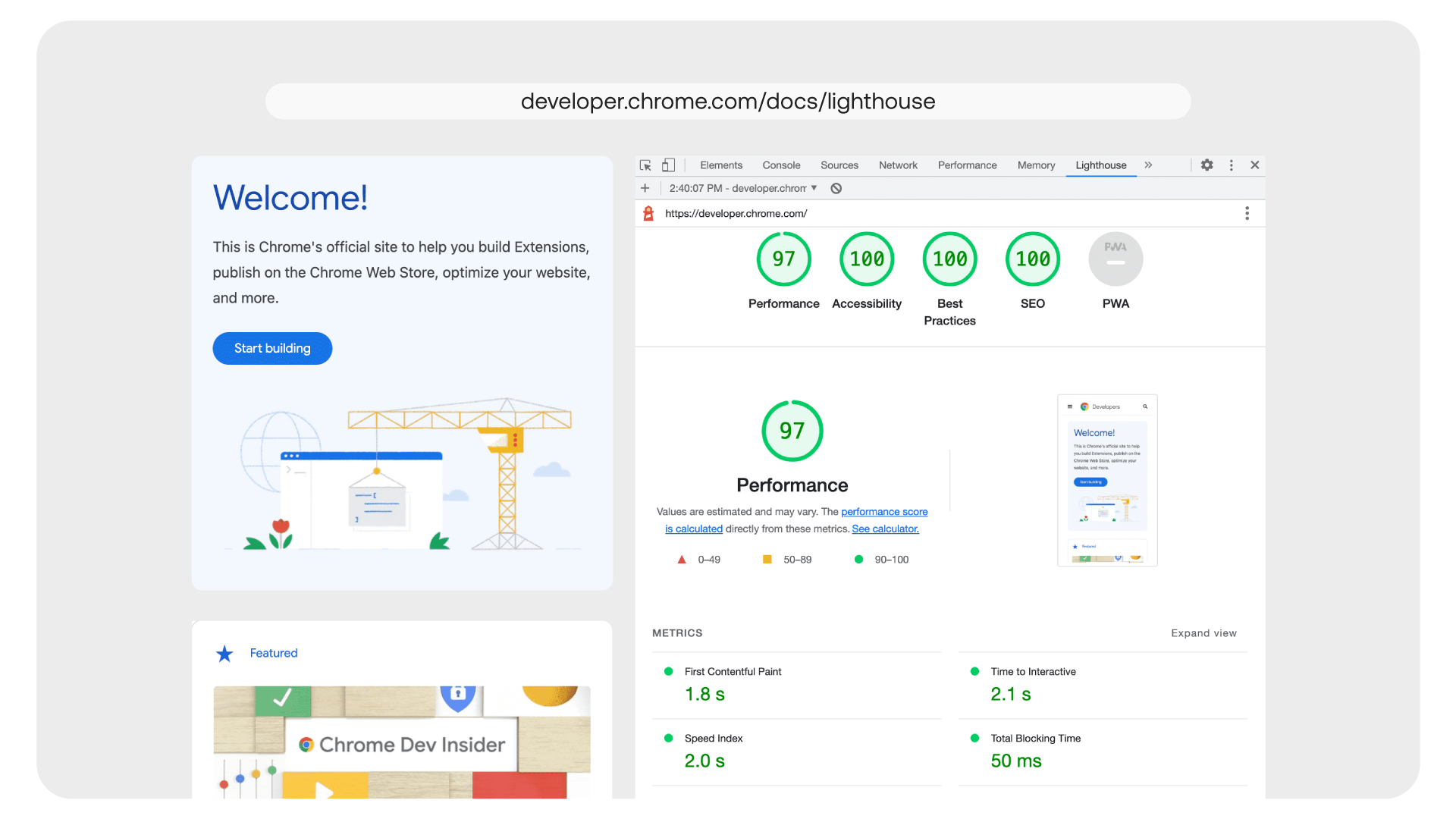This screenshot has width=1456, height=819.
Task: Select the Lighthouse tab
Action: click(1100, 165)
